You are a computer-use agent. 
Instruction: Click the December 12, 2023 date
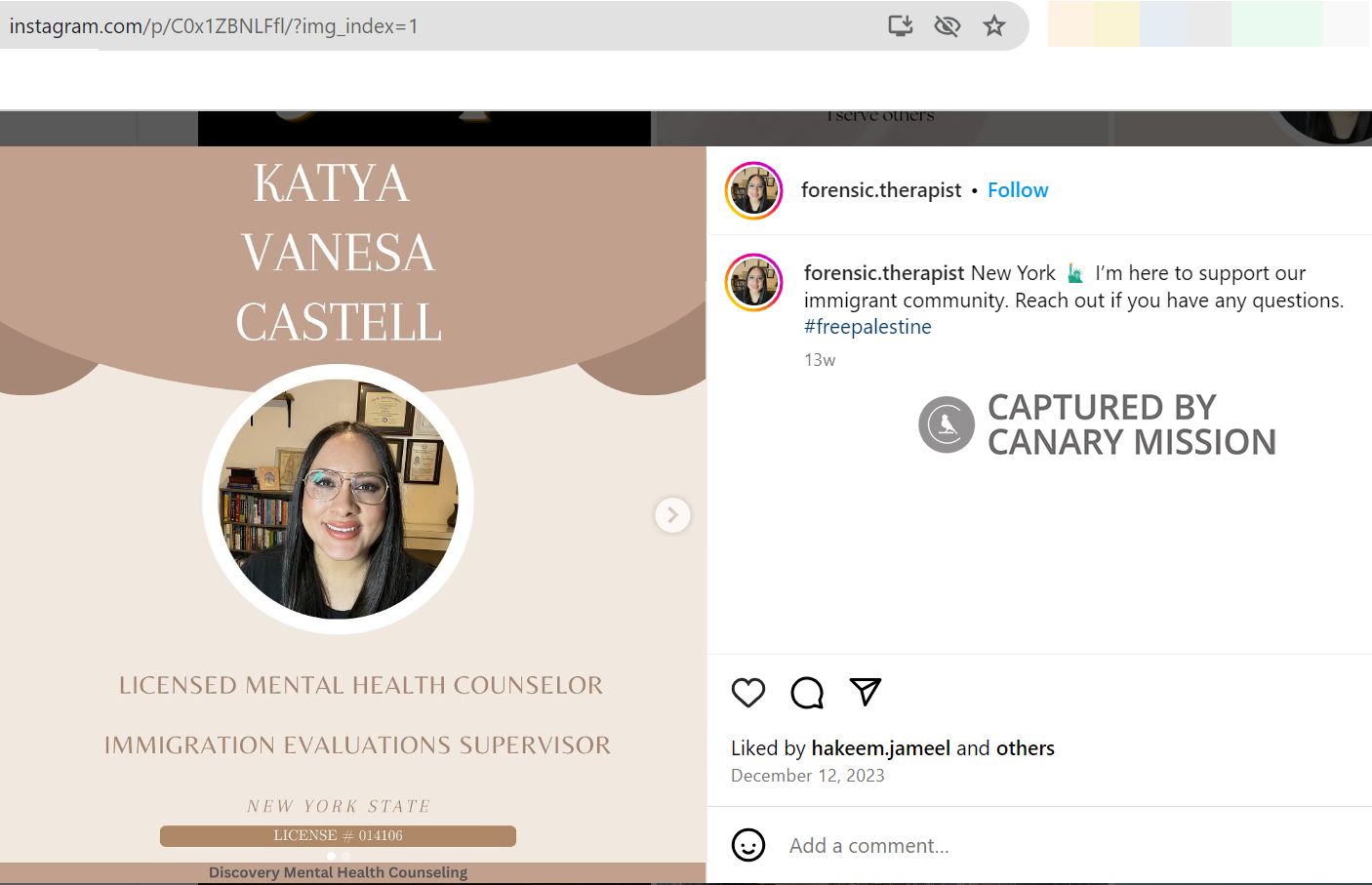click(x=808, y=776)
